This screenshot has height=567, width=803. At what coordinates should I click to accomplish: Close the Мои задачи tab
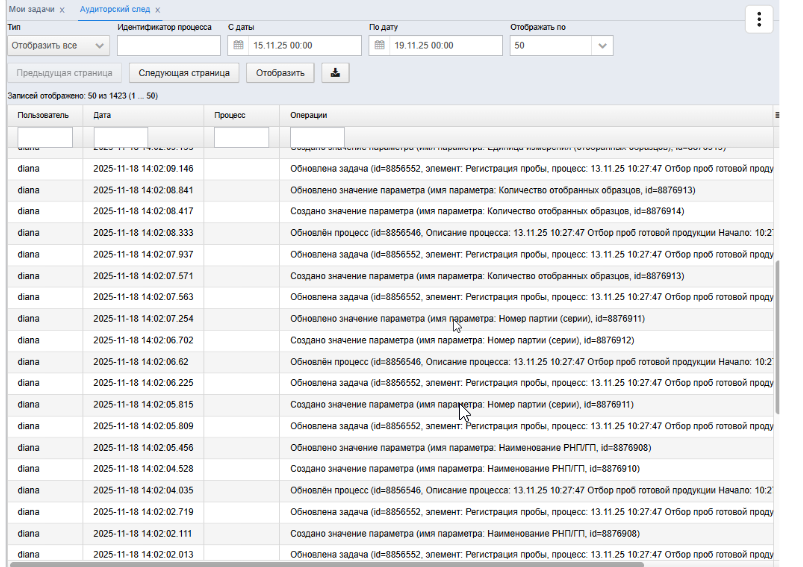point(62,10)
